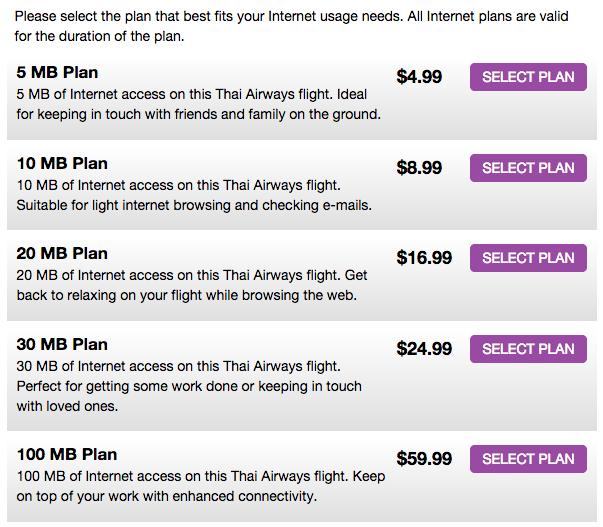Click the $16.99 price

[424, 258]
